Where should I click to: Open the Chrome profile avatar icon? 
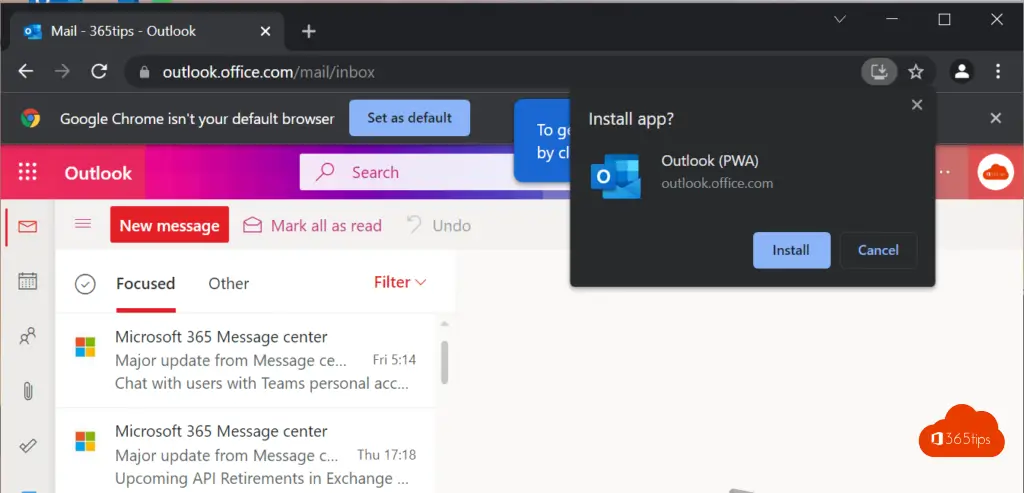point(961,71)
